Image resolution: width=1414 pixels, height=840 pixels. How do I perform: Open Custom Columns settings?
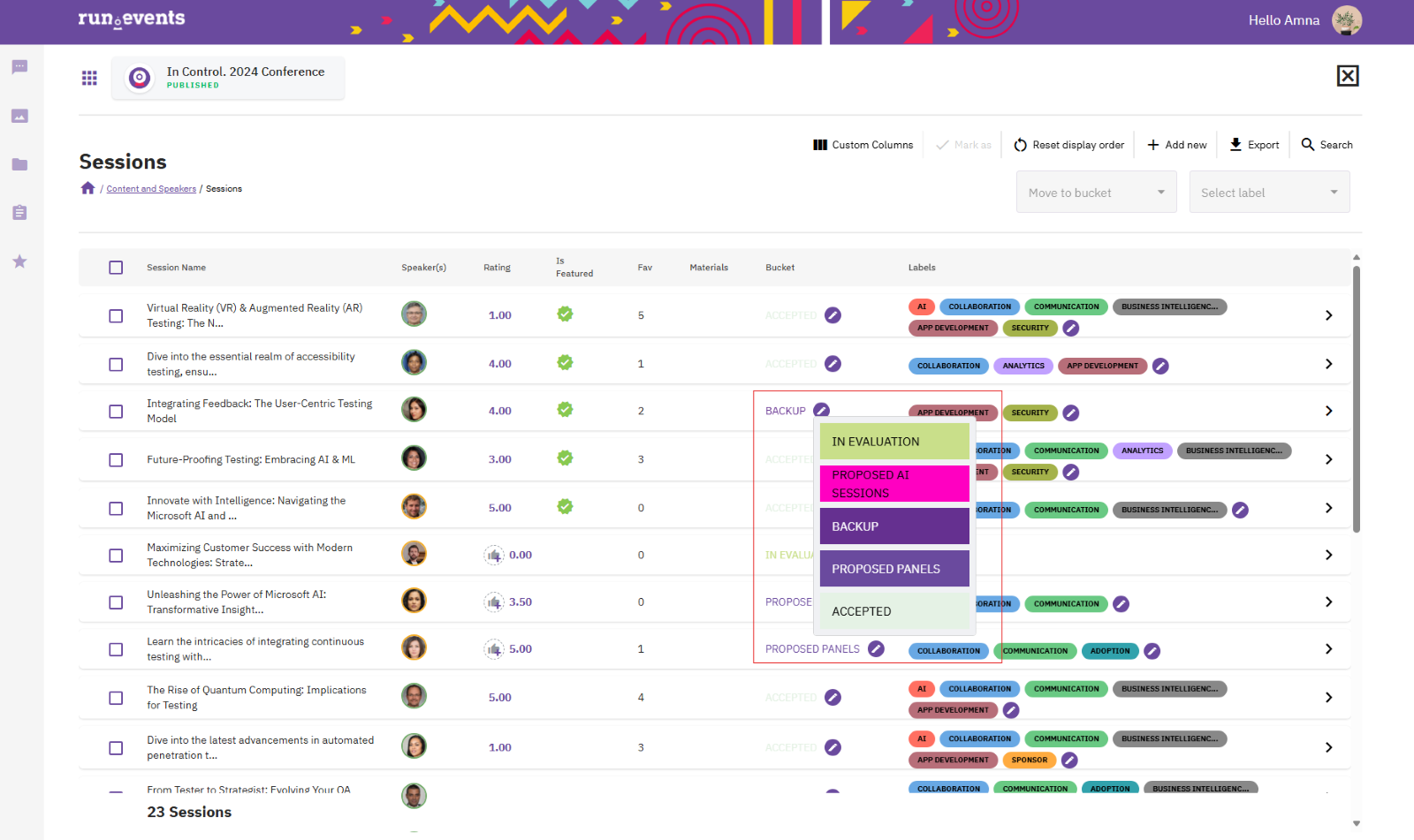pos(863,145)
